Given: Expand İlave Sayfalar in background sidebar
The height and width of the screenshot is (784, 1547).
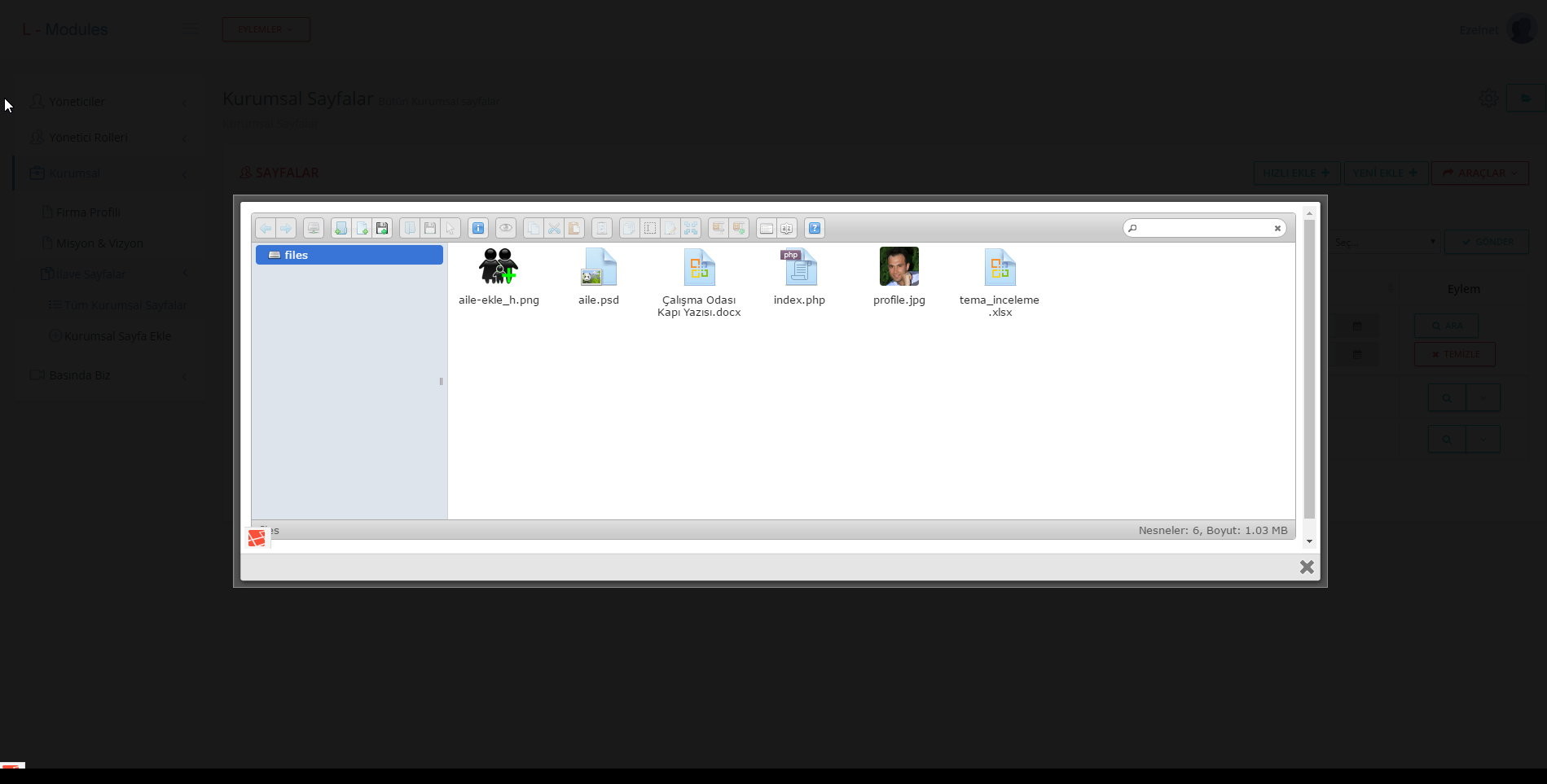Looking at the screenshot, I should point(114,274).
